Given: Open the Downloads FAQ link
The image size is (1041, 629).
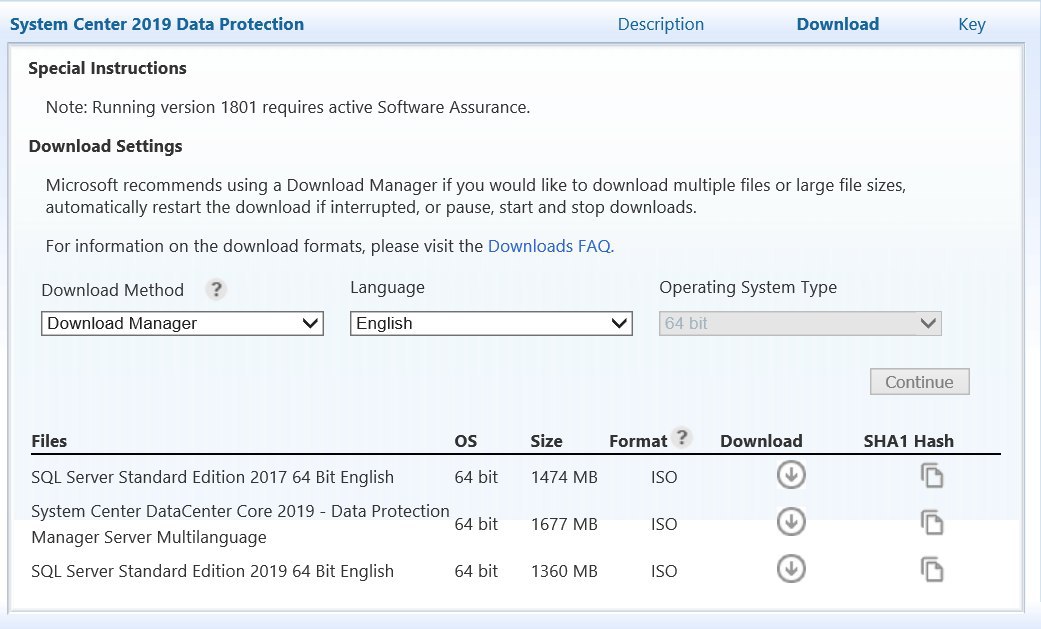Looking at the screenshot, I should (x=550, y=246).
